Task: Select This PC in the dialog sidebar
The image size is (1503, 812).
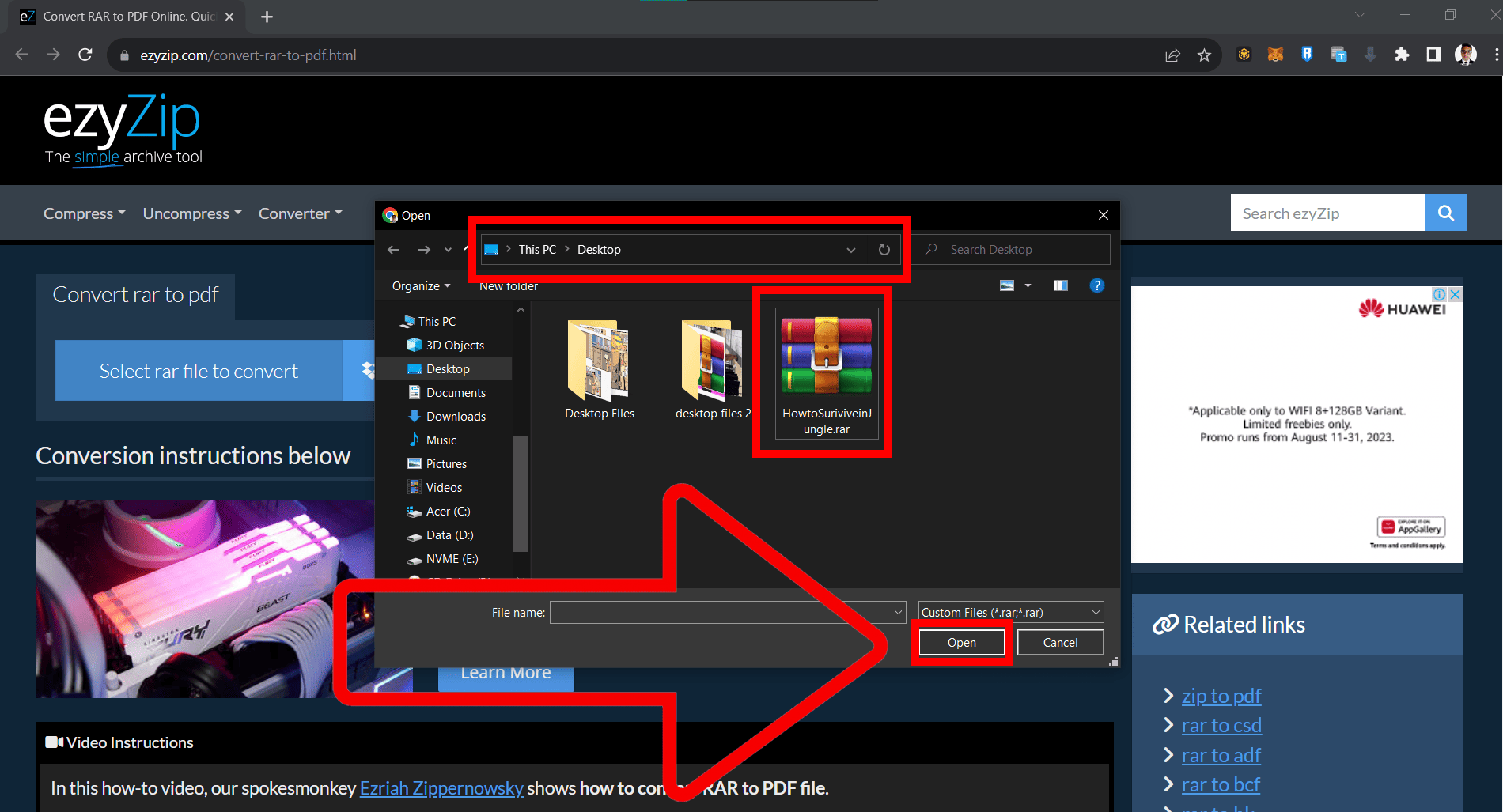Action: (435, 321)
